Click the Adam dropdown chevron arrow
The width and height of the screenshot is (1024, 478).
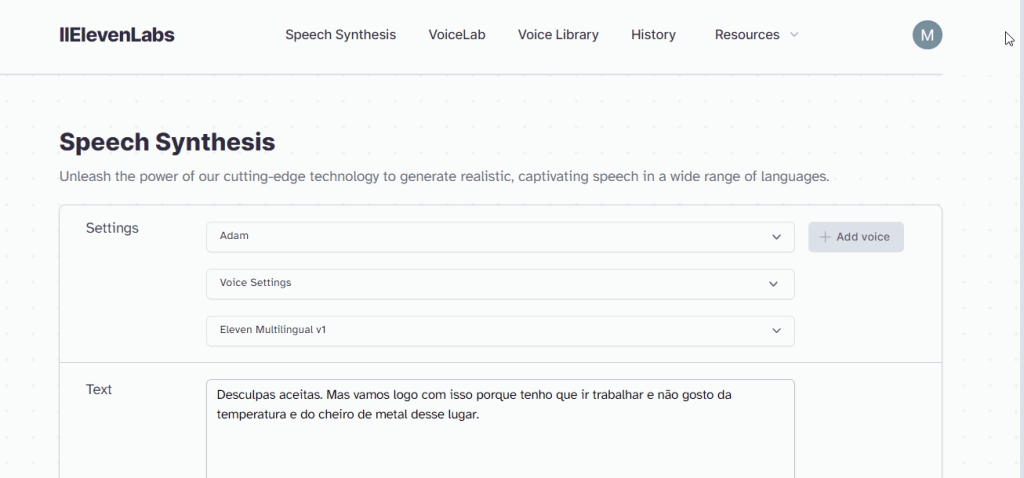click(776, 237)
